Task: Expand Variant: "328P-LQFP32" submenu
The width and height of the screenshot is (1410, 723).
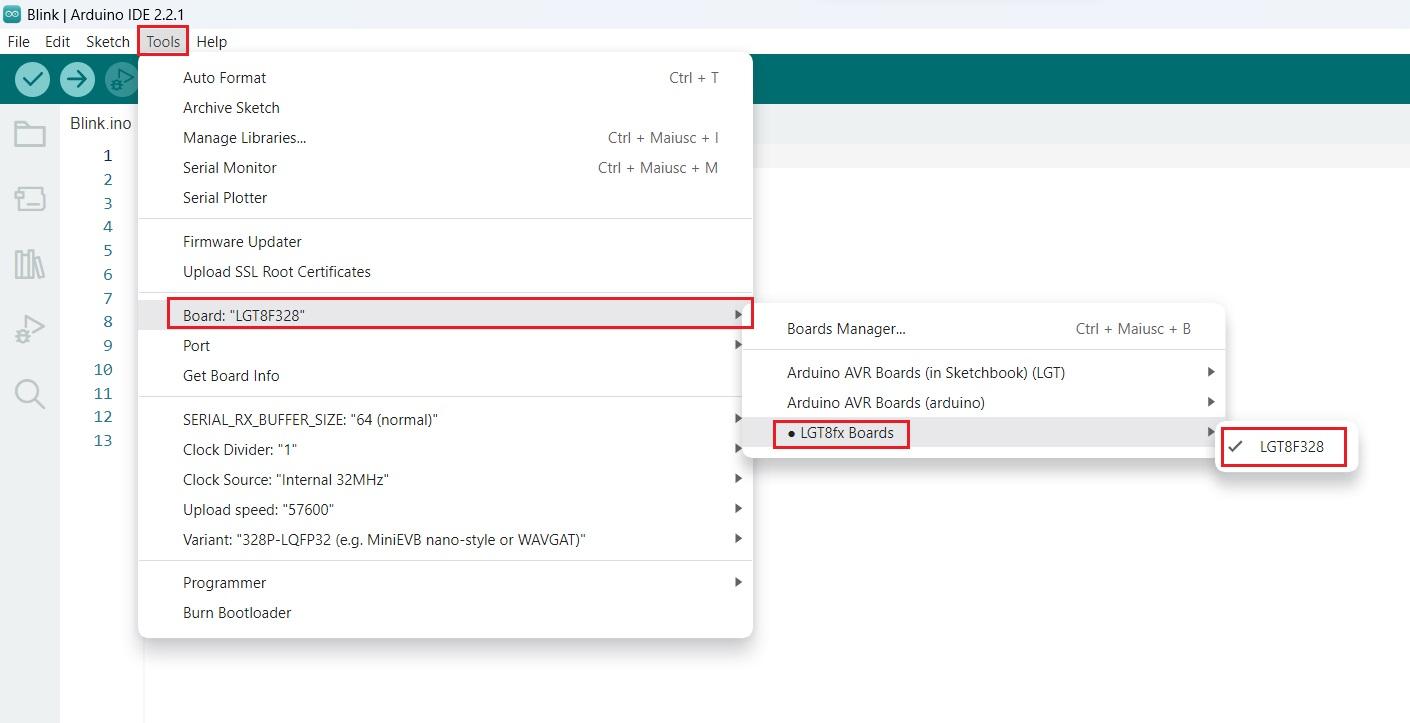Action: point(445,540)
